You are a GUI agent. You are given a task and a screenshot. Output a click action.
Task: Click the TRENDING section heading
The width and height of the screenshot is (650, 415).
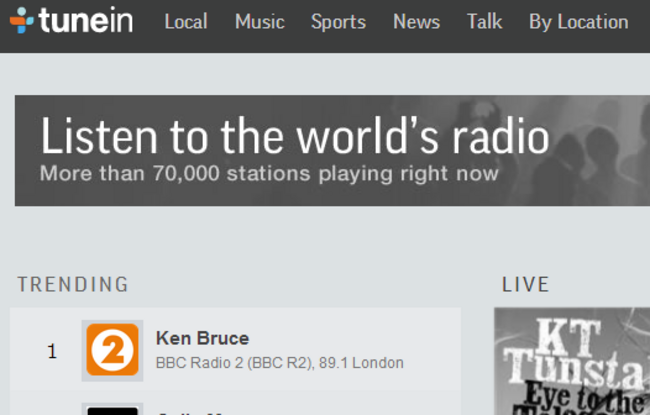pos(73,284)
